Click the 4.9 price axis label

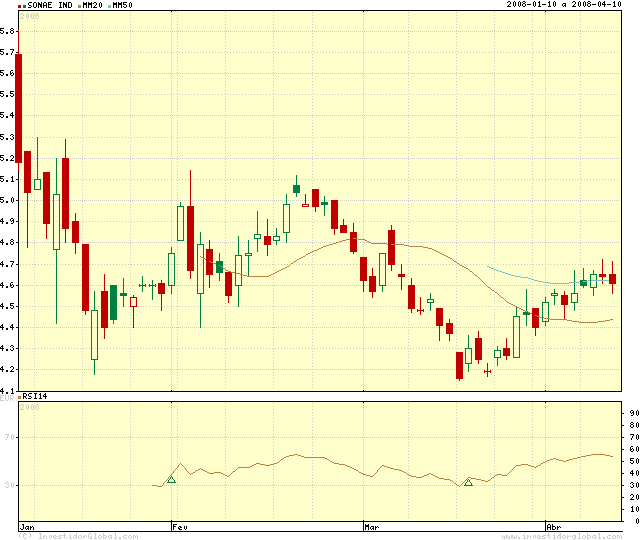(7, 221)
